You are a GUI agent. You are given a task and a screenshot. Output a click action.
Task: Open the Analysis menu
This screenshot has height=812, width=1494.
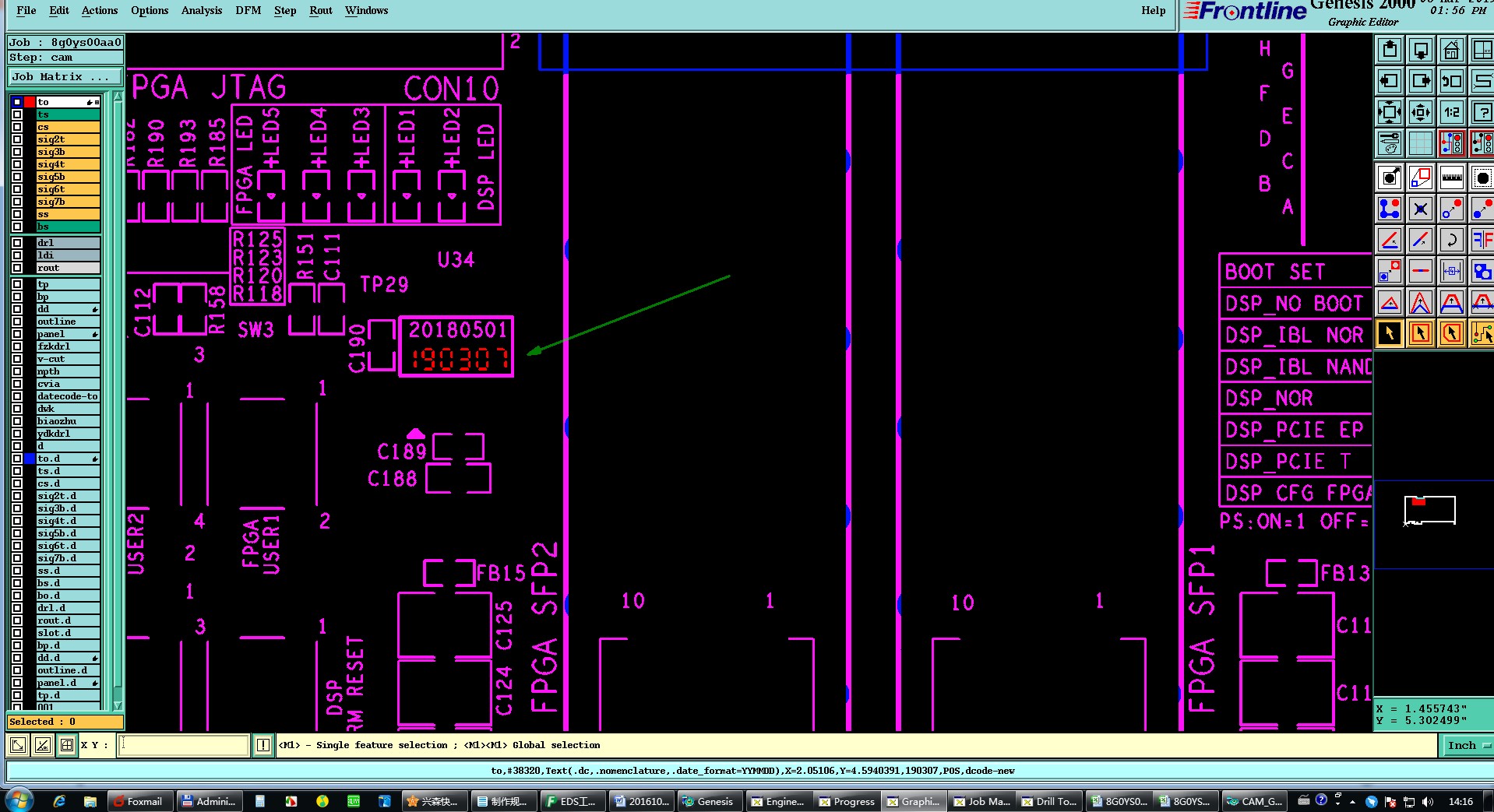pyautogui.click(x=202, y=10)
